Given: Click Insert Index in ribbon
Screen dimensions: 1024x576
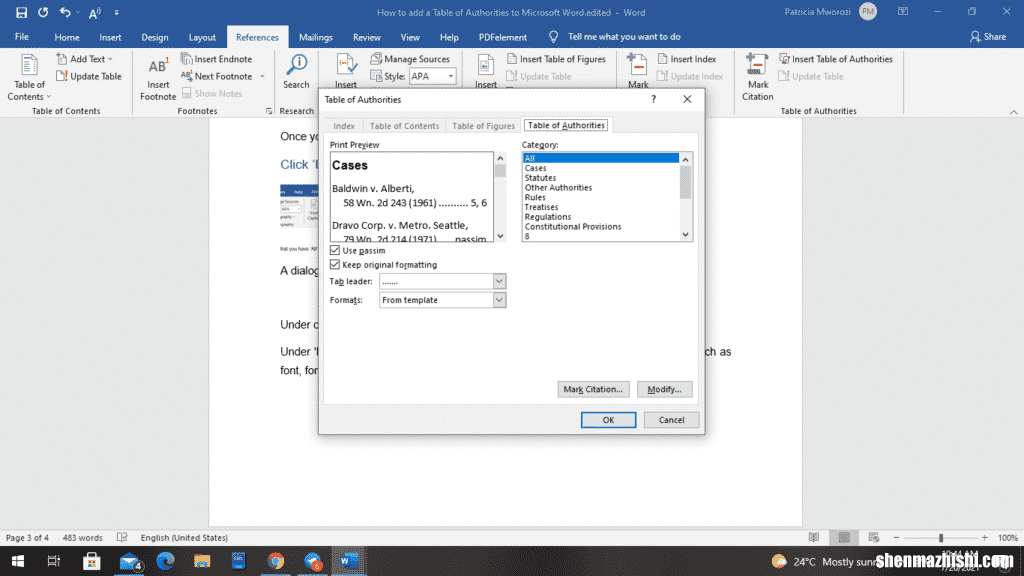Looking at the screenshot, I should pos(686,59).
